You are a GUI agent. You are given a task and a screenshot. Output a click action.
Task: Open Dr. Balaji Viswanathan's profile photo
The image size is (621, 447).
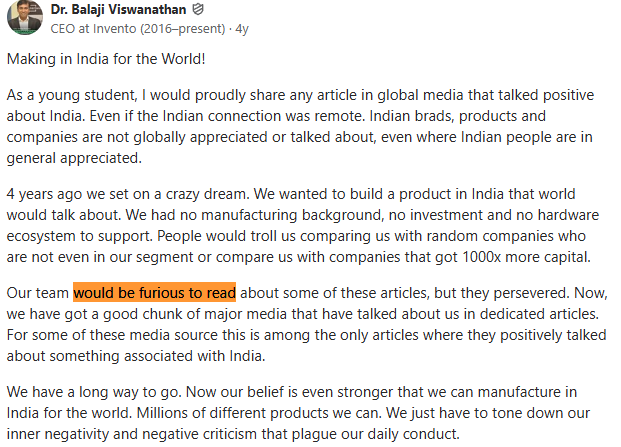(x=25, y=17)
